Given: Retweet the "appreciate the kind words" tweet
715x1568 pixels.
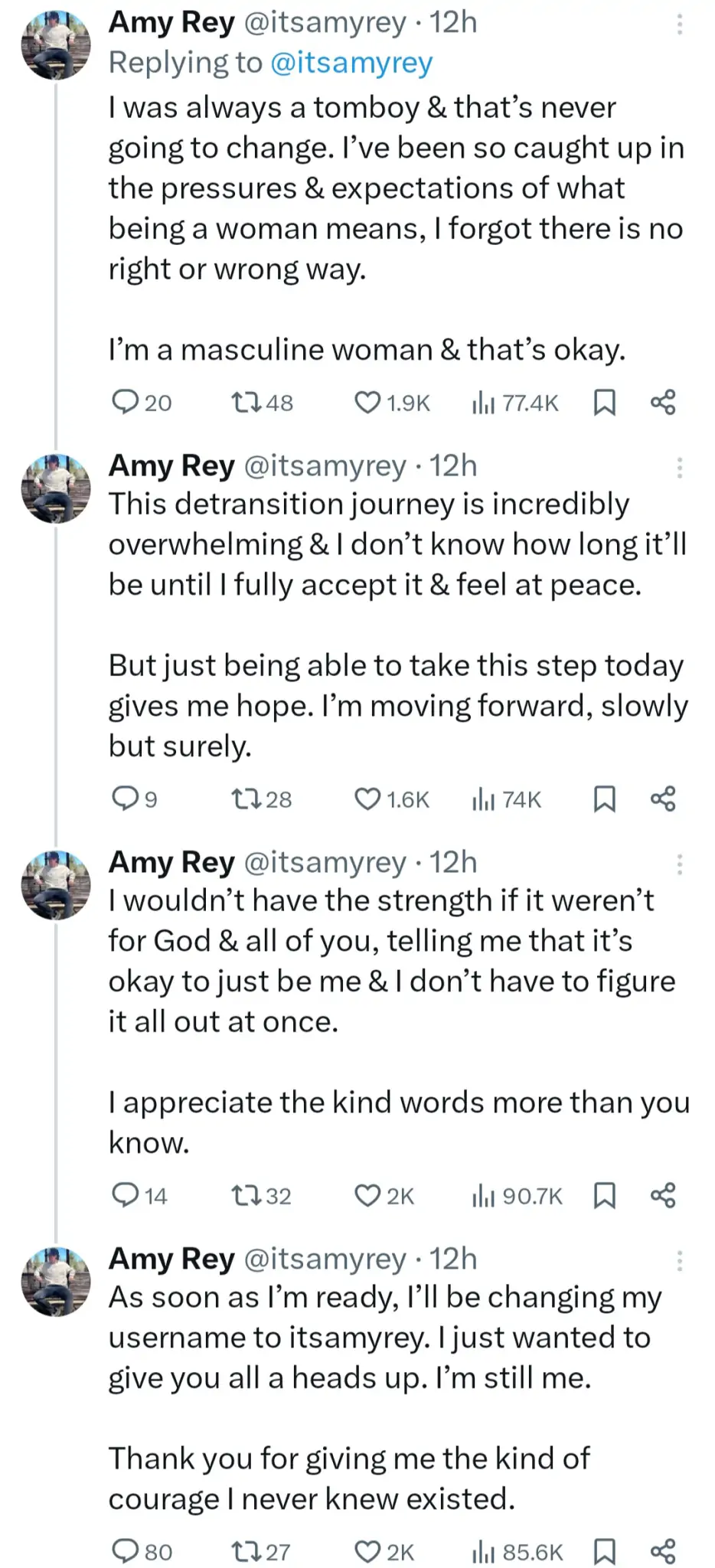Looking at the screenshot, I should click(245, 1195).
